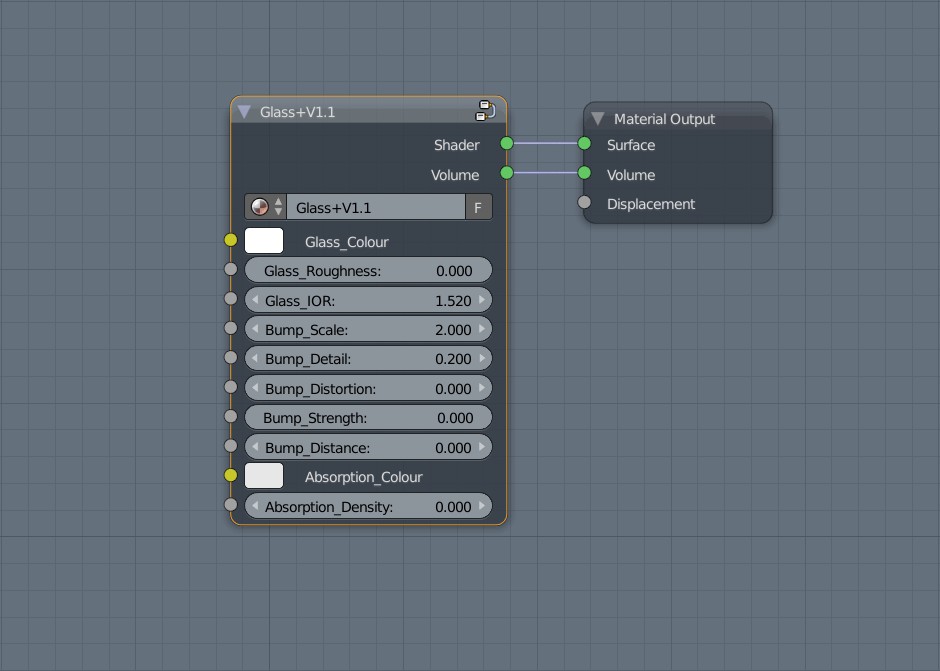The width and height of the screenshot is (940, 671).
Task: Click the Volume input socket on Material Output
Action: tap(583, 174)
